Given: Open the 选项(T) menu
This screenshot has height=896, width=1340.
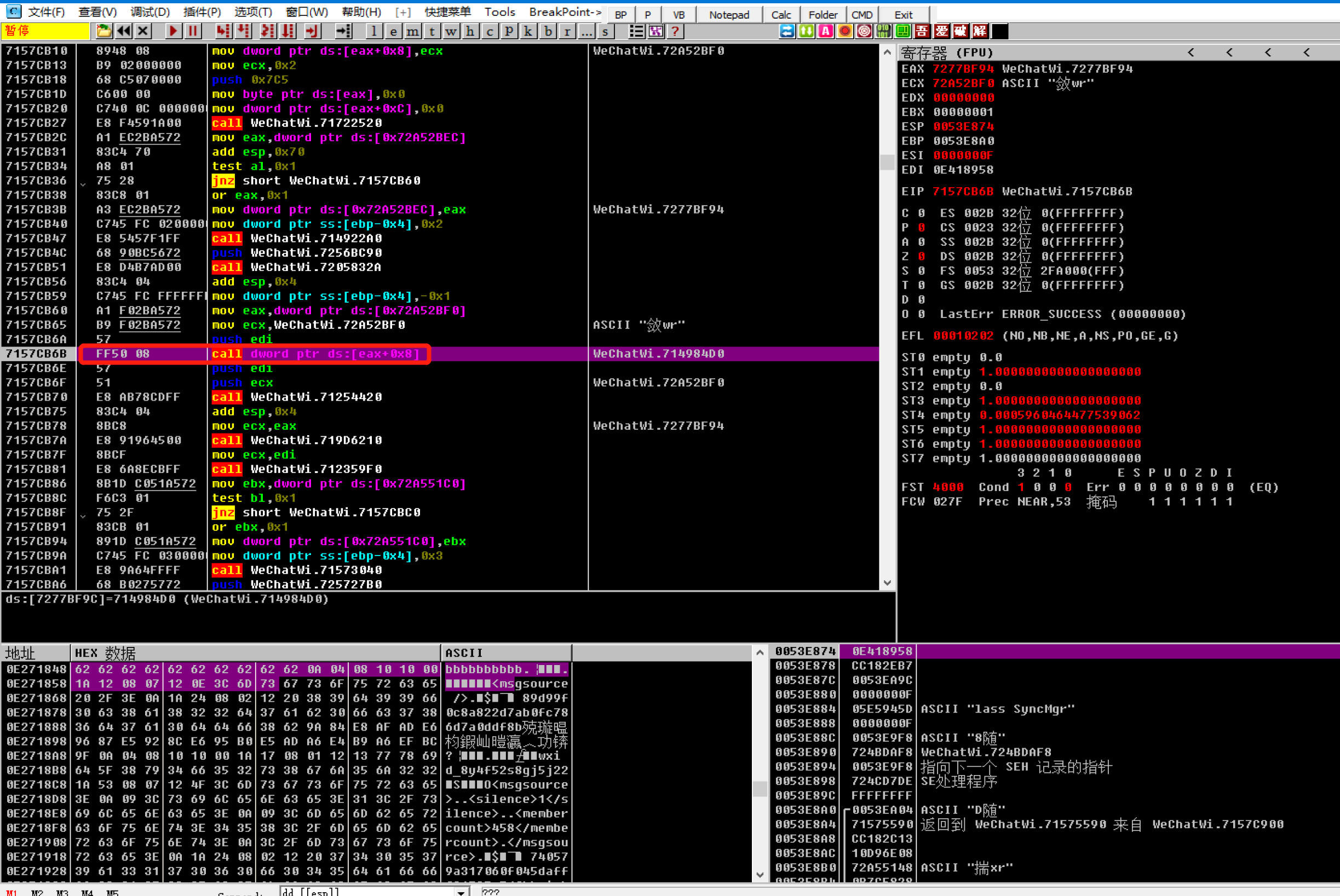Looking at the screenshot, I should (252, 11).
